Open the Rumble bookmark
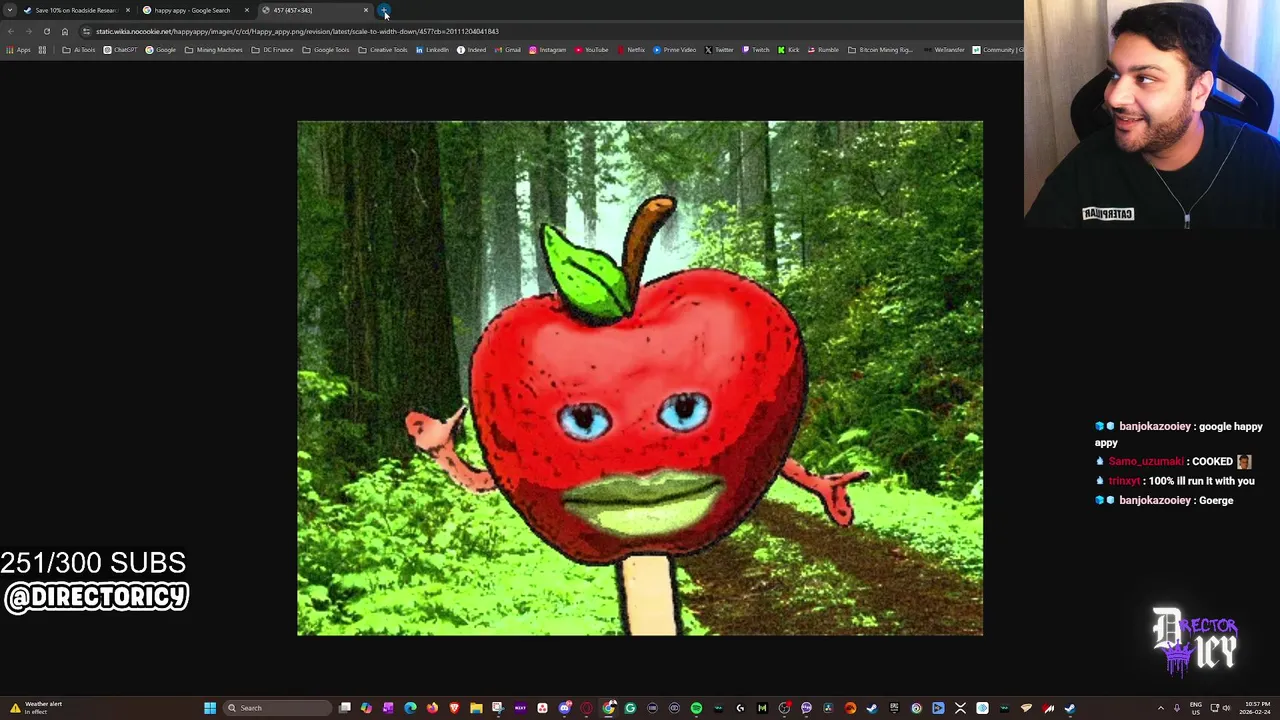The height and width of the screenshot is (720, 1280). coord(823,50)
